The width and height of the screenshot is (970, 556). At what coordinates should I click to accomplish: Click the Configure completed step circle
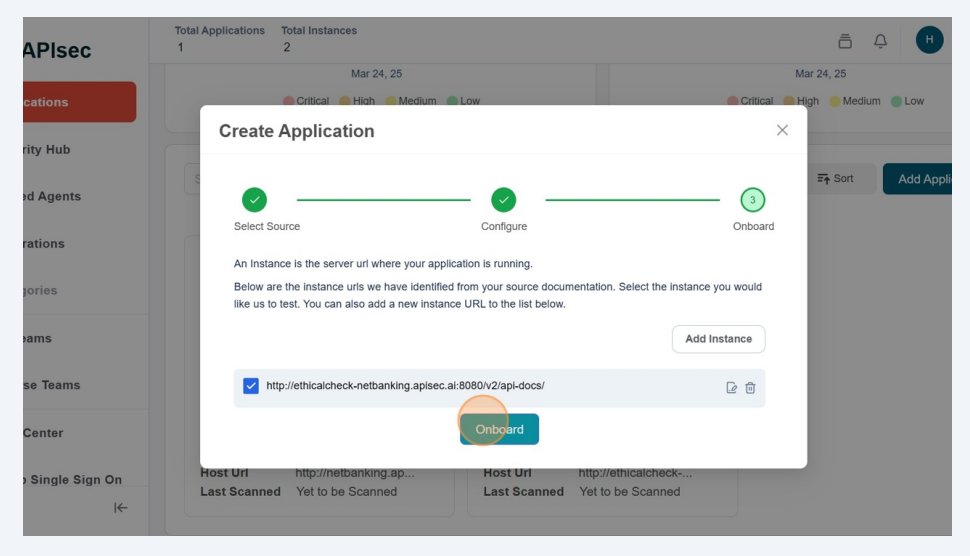tap(503, 200)
